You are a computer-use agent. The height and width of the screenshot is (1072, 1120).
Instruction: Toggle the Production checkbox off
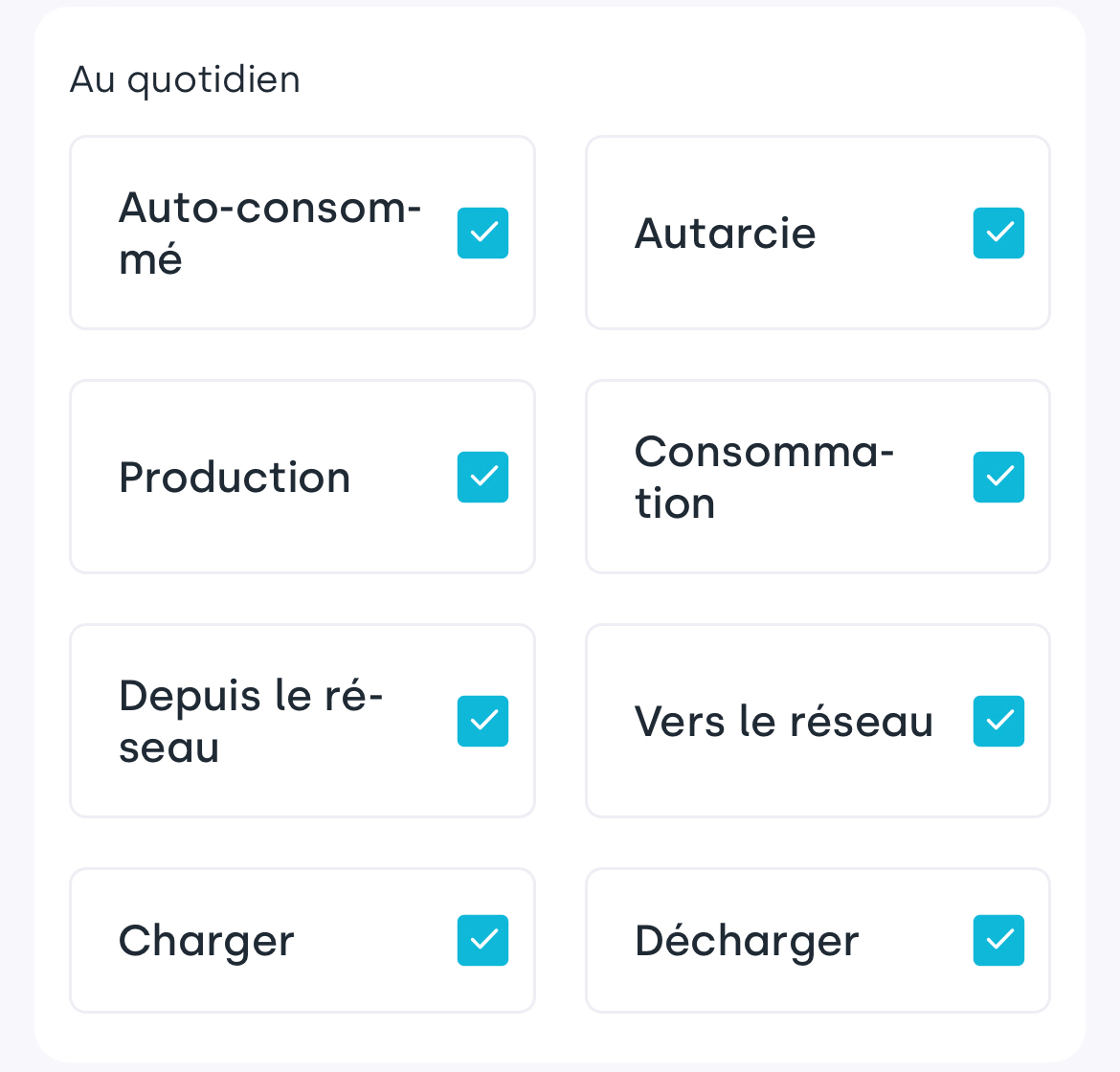coord(482,477)
